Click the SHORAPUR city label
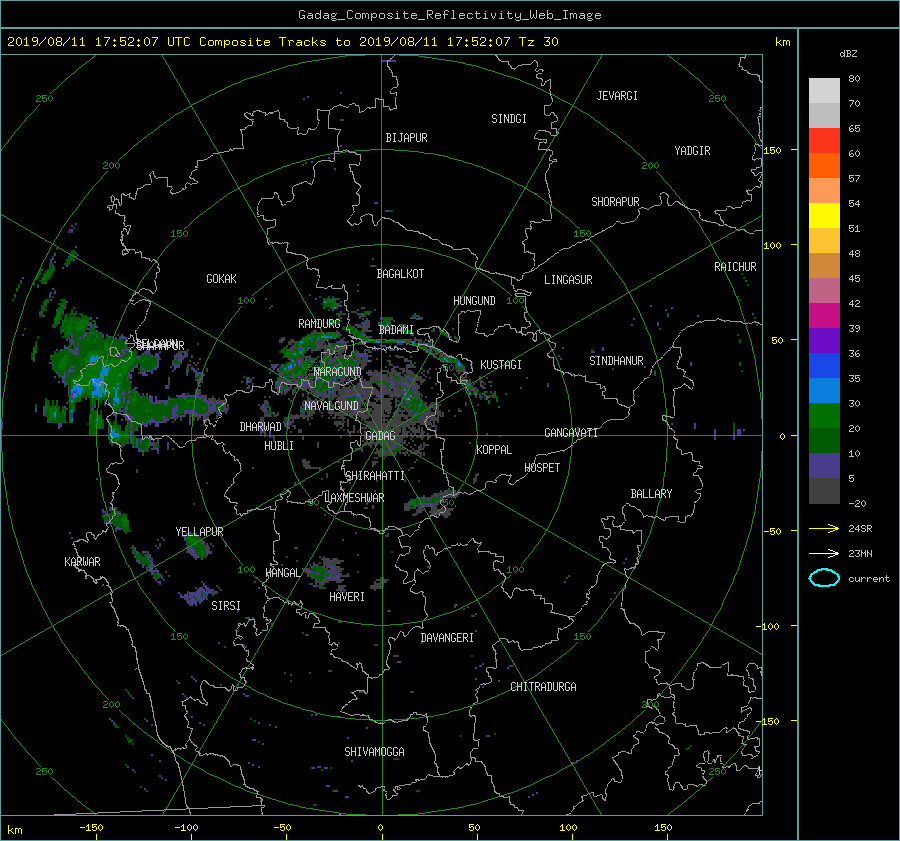The height and width of the screenshot is (841, 900). [615, 202]
